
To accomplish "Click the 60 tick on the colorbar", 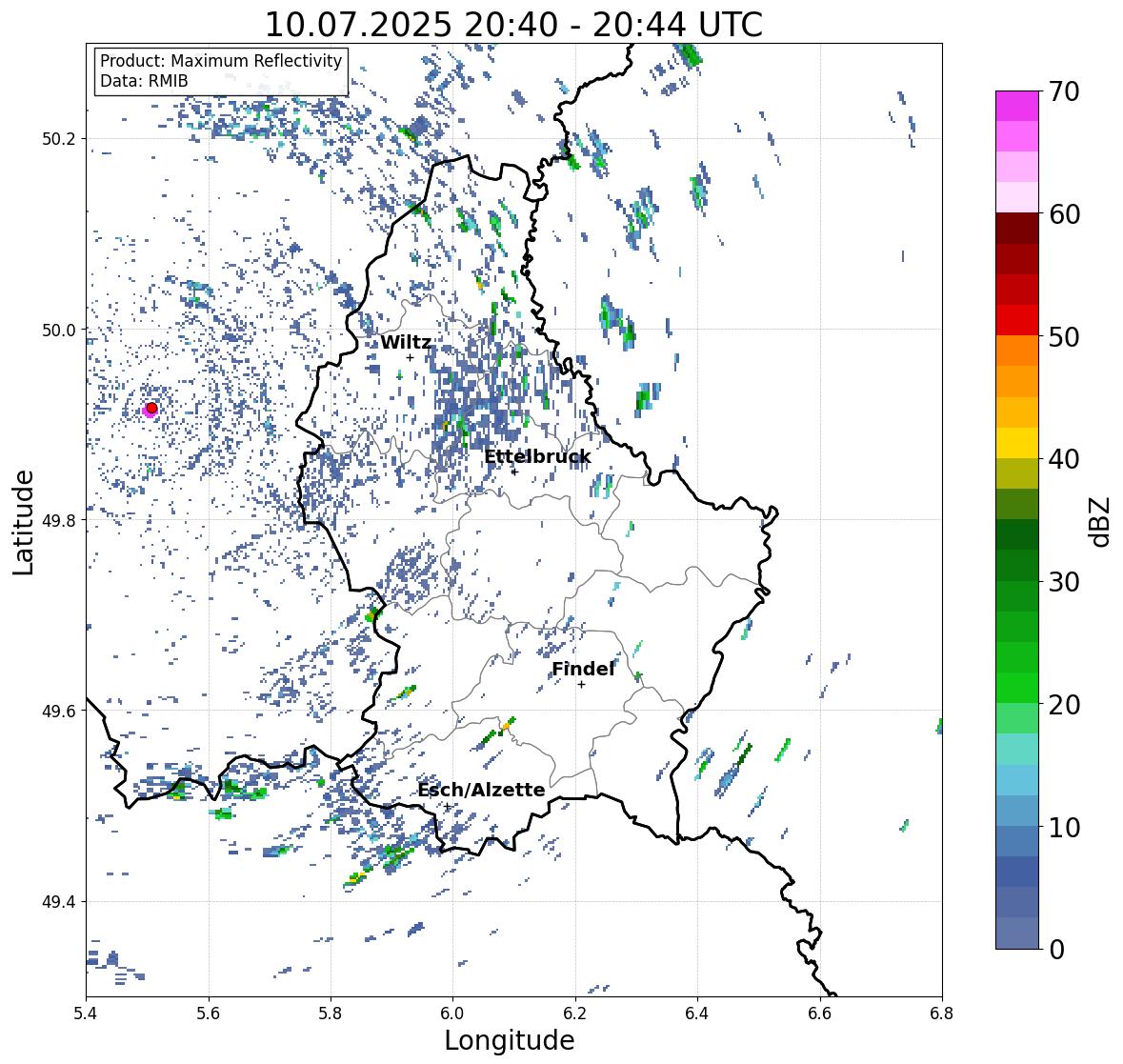I will (x=1064, y=214).
